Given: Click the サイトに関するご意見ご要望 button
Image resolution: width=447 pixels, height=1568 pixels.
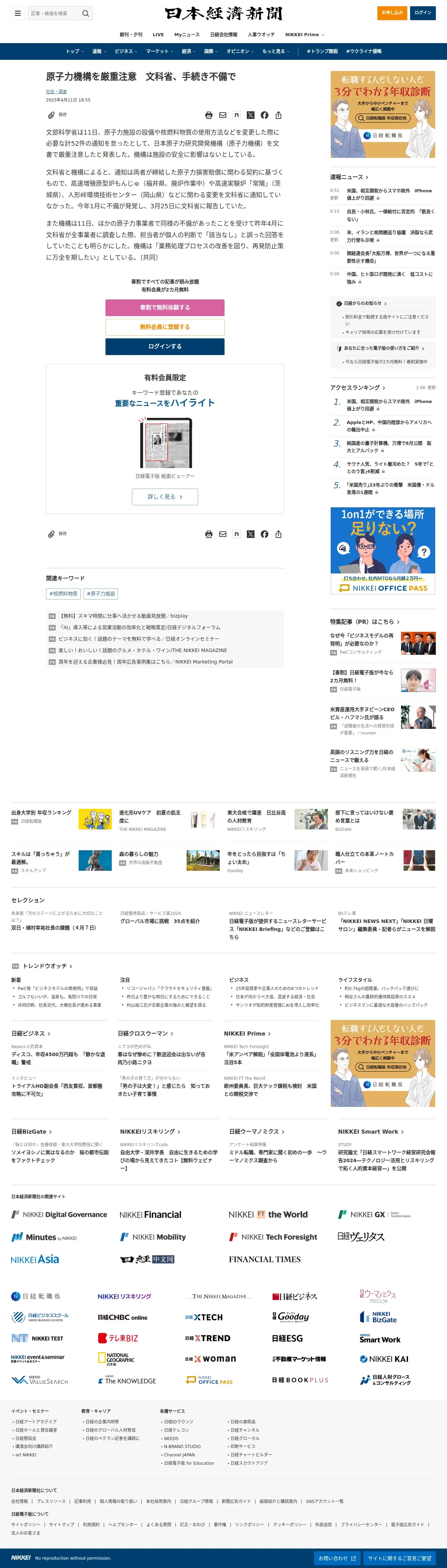Looking at the screenshot, I should 400,1558.
